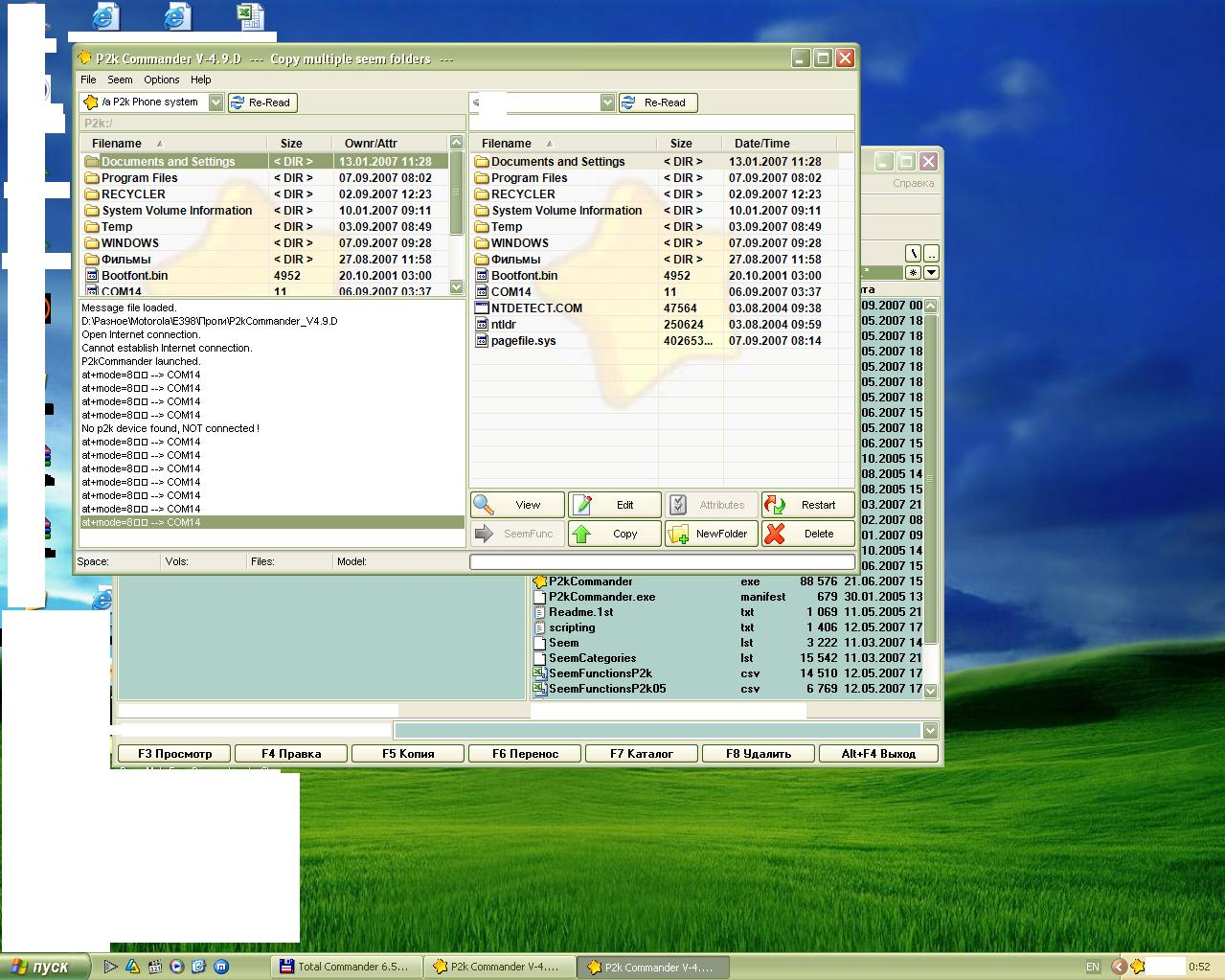Click 'No p2k device found' log line

tap(170, 428)
